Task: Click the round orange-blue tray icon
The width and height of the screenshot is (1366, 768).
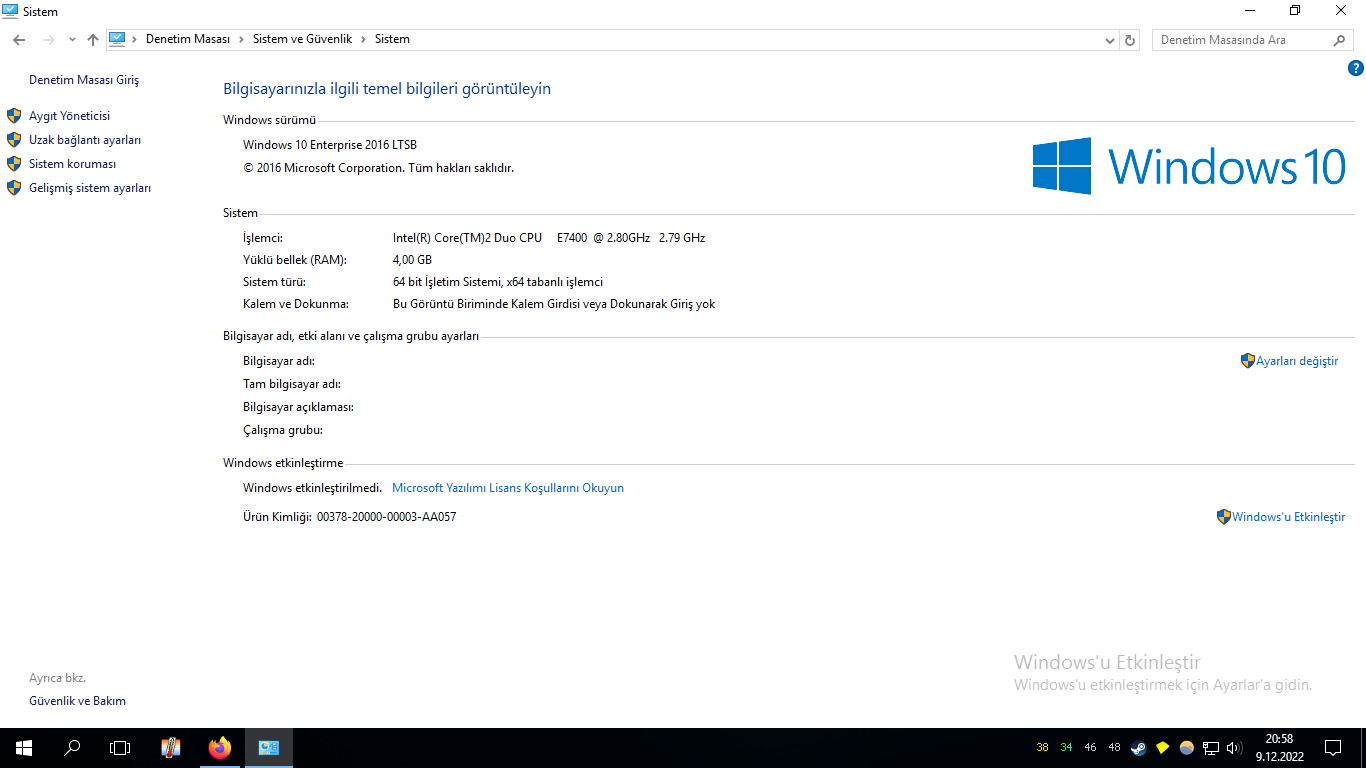Action: pos(1187,748)
